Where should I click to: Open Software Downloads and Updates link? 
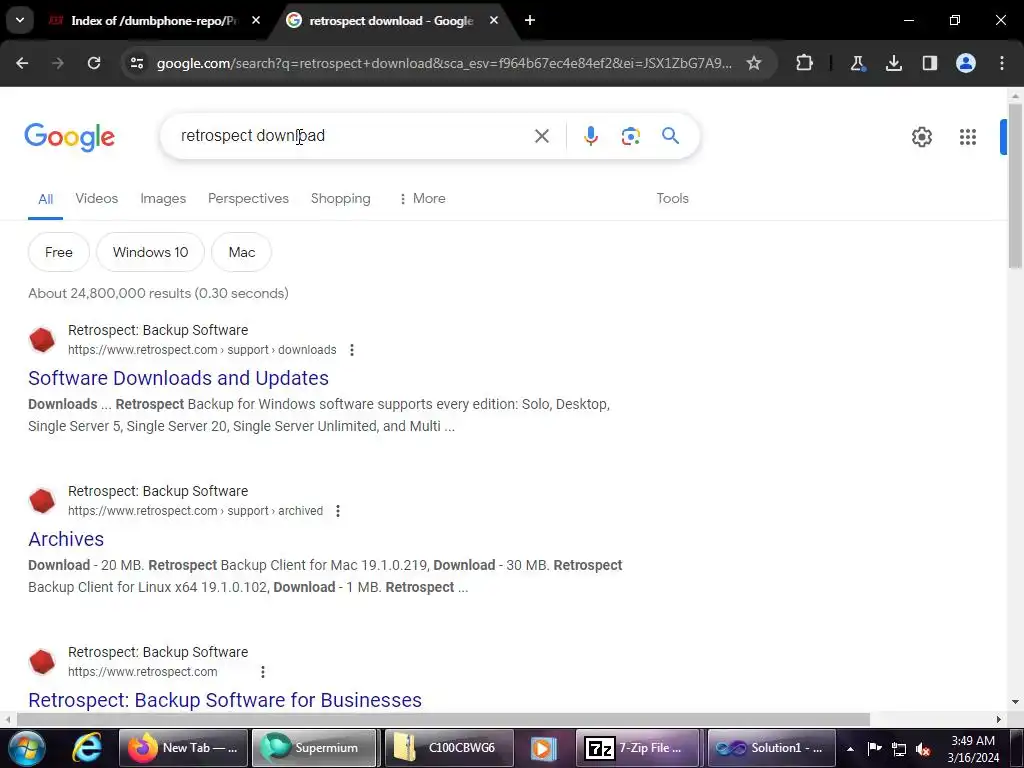(178, 378)
